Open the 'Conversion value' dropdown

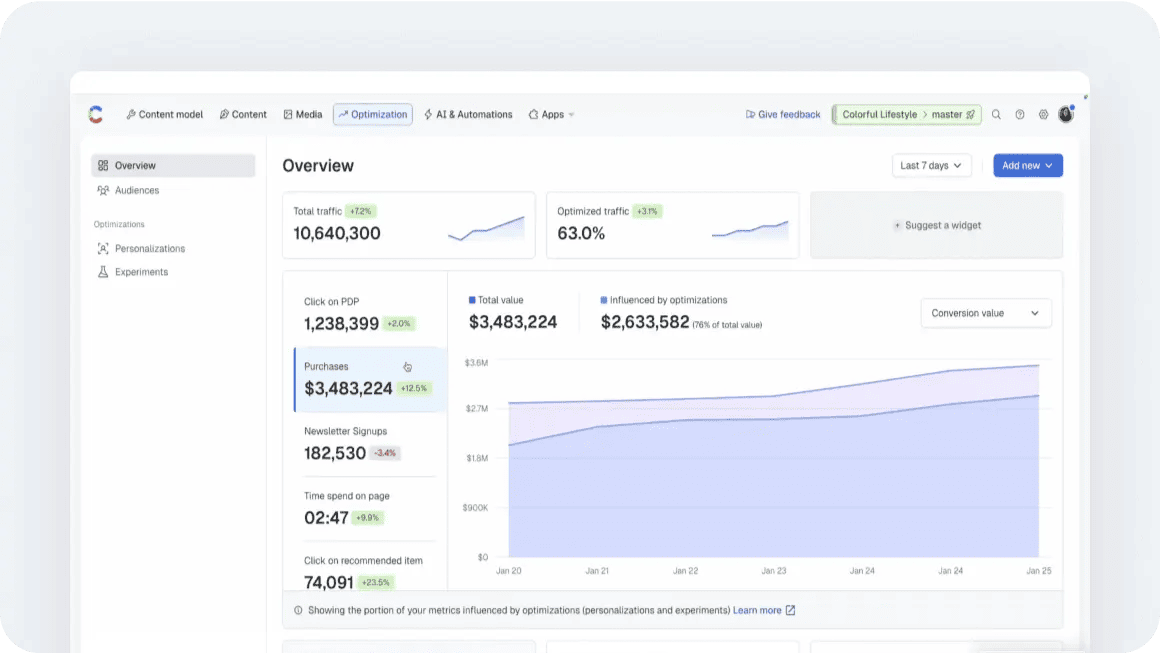pos(986,313)
